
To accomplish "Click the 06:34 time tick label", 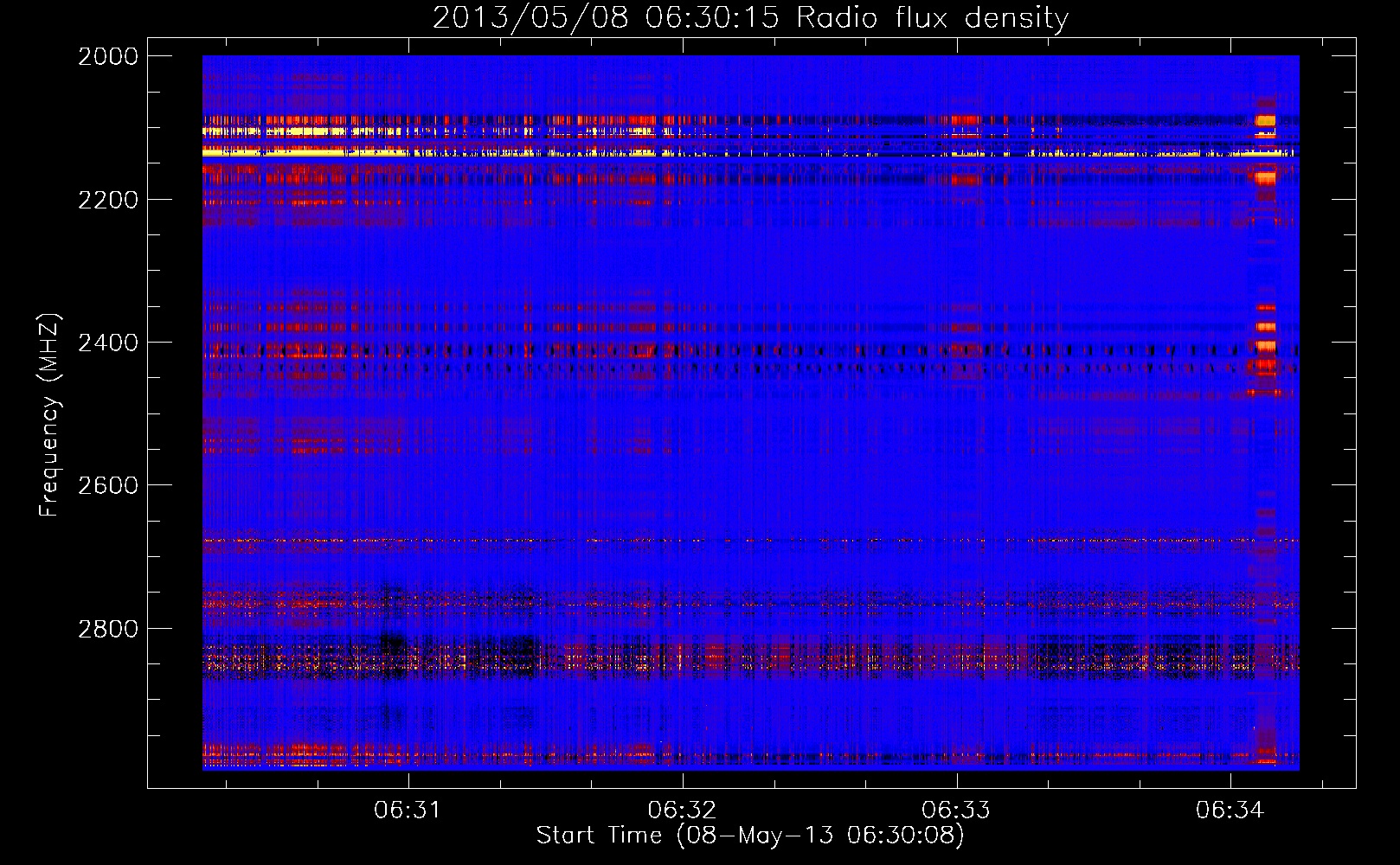I will tap(1230, 810).
